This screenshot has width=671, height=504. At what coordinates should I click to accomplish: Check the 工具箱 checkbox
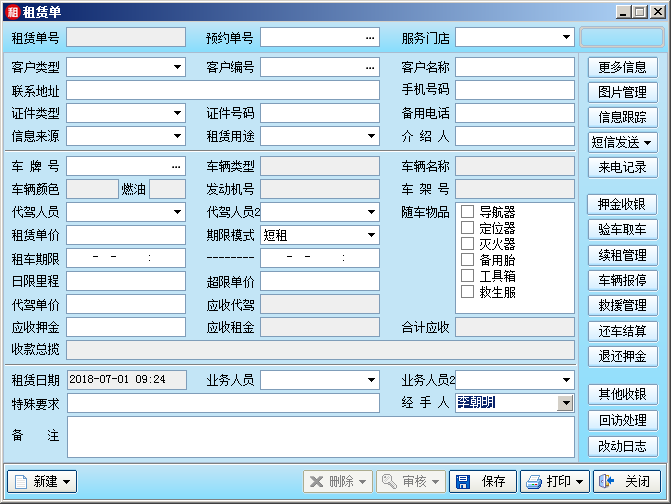(467, 276)
